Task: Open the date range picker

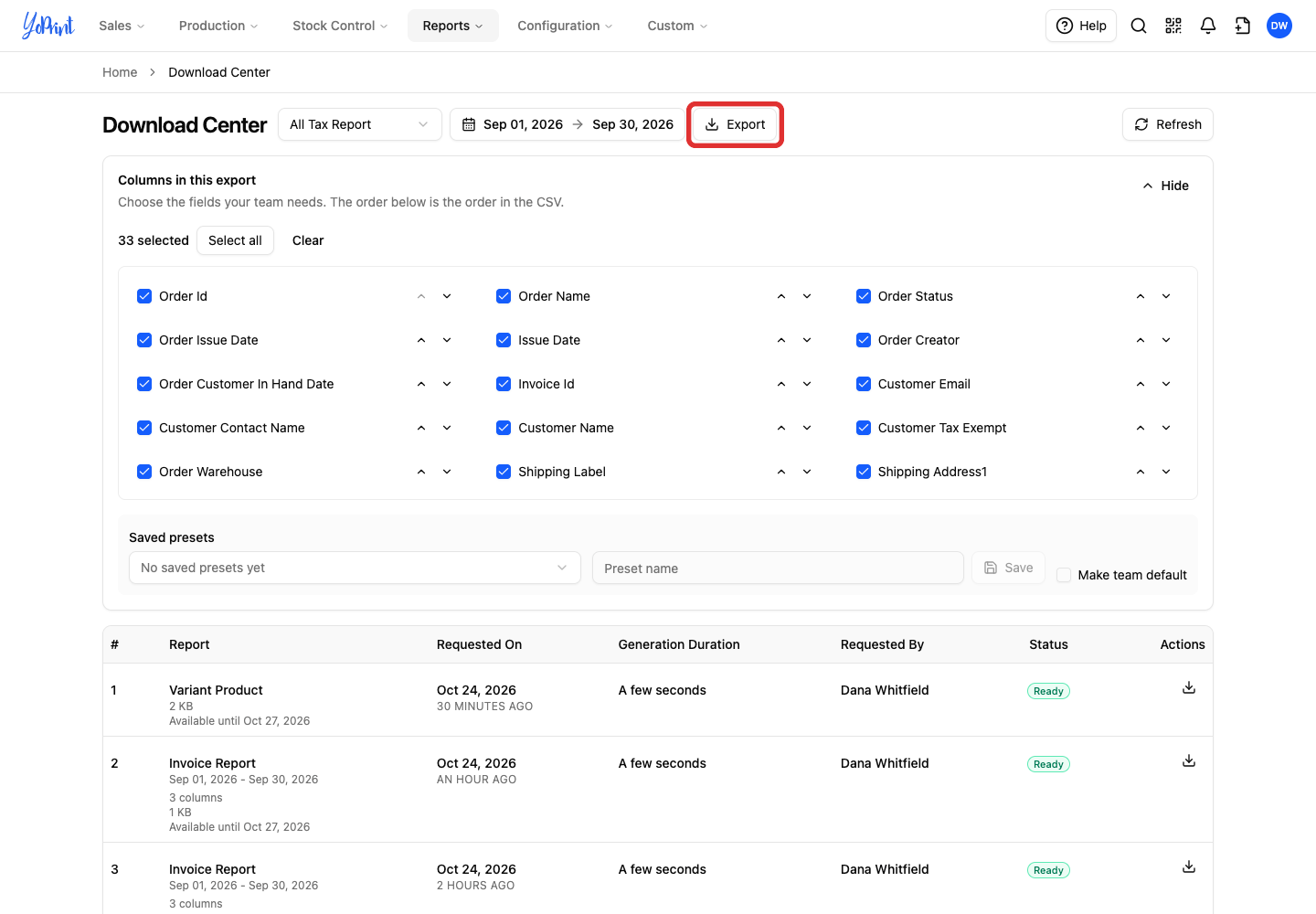Action: click(x=568, y=124)
